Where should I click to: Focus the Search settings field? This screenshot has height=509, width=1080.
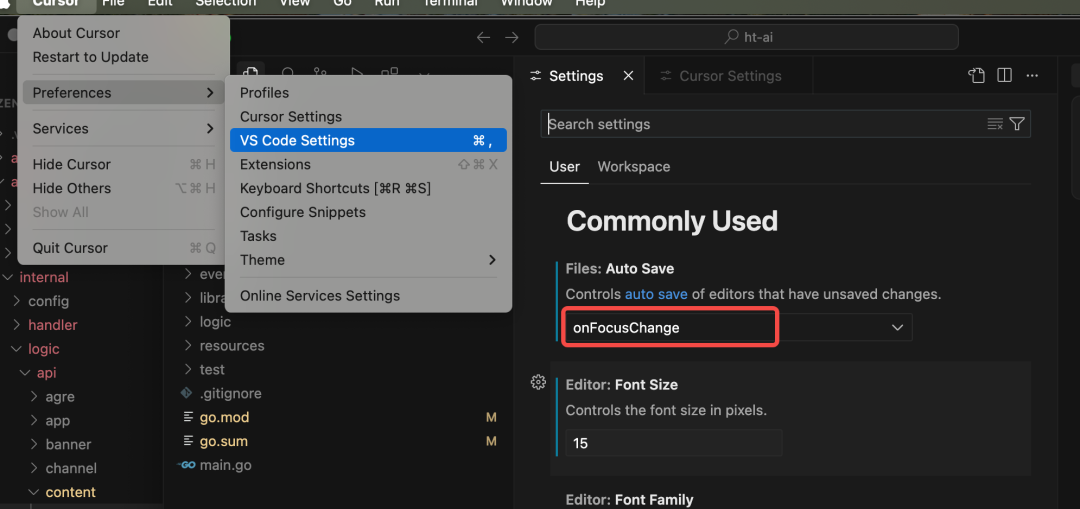coord(785,124)
